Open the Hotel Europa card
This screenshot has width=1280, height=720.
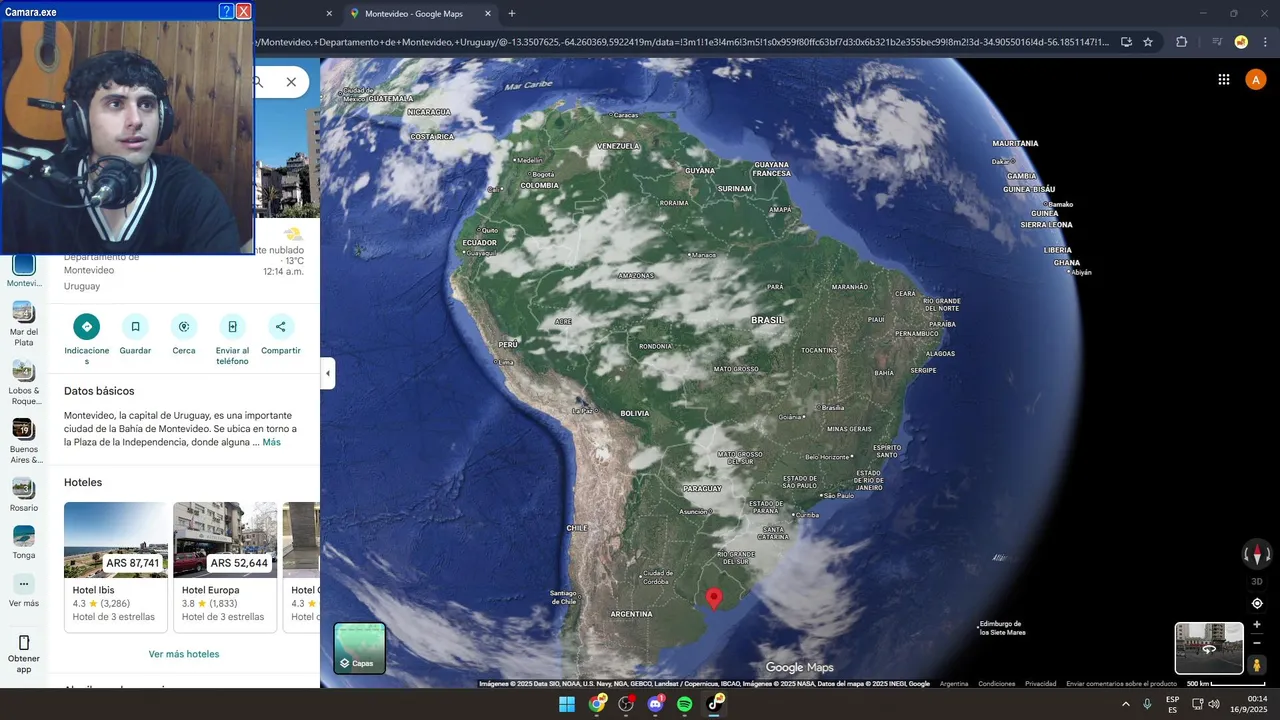click(x=225, y=567)
